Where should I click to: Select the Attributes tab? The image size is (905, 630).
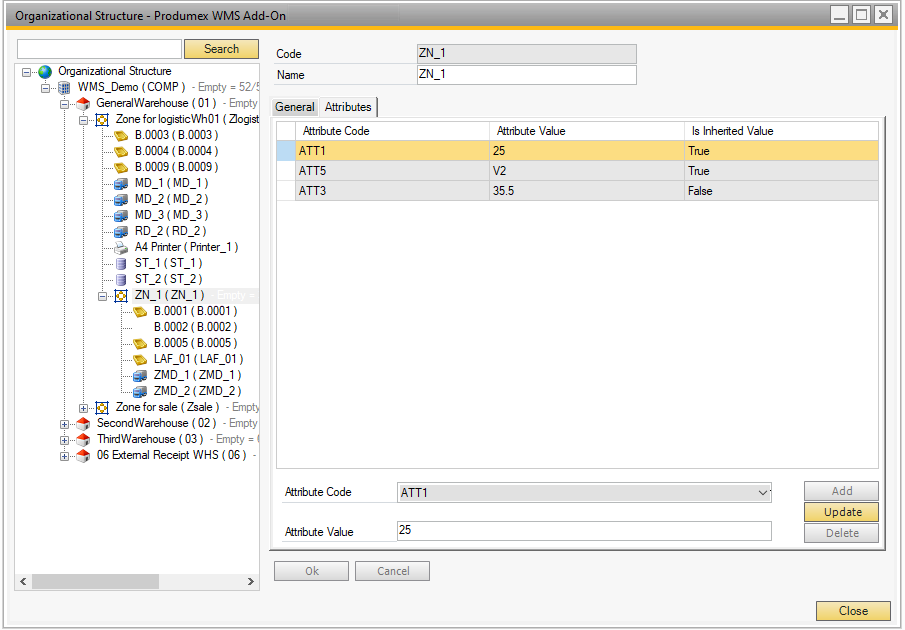[348, 107]
